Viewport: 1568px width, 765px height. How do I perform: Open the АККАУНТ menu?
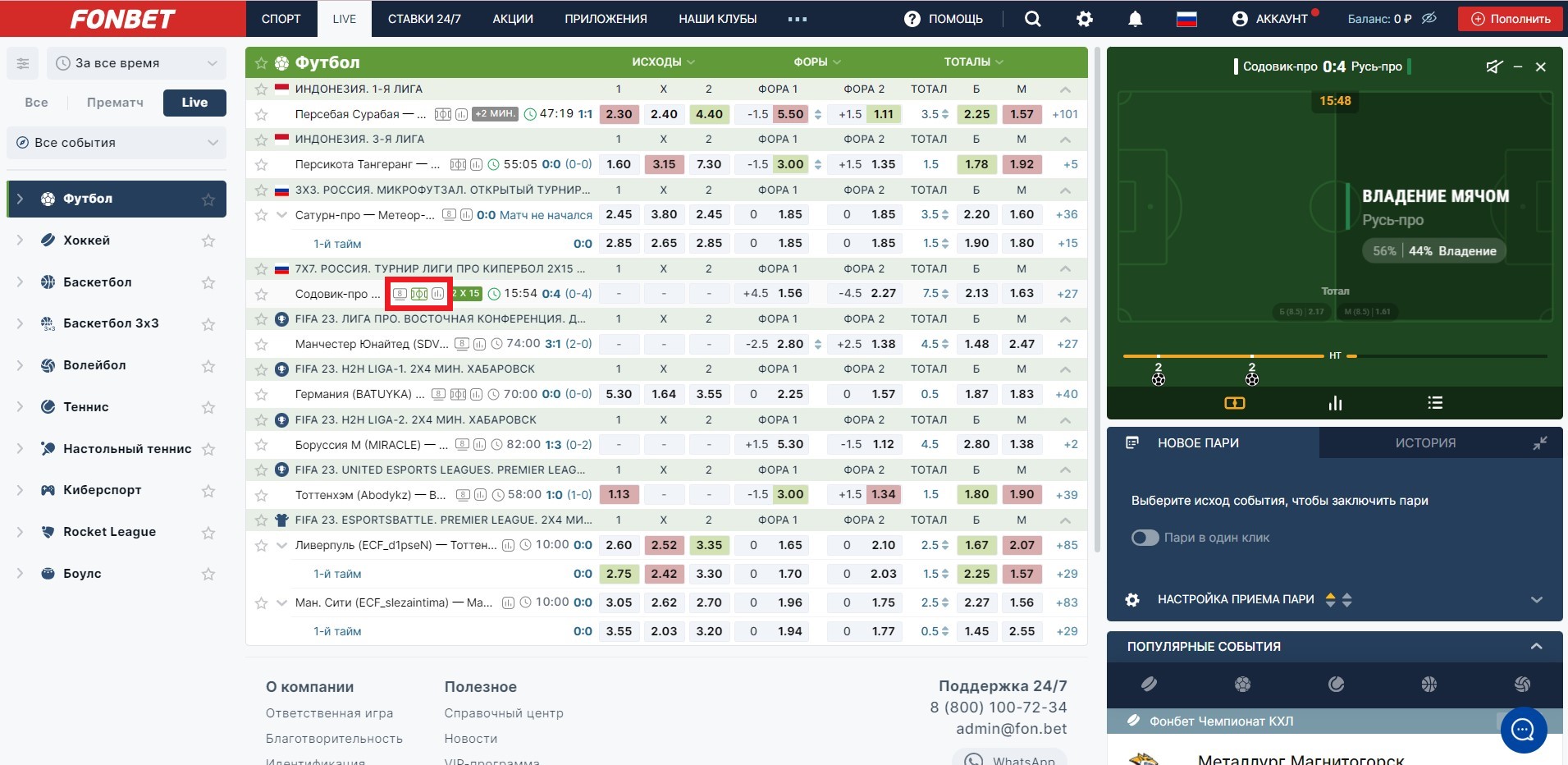(x=1271, y=19)
